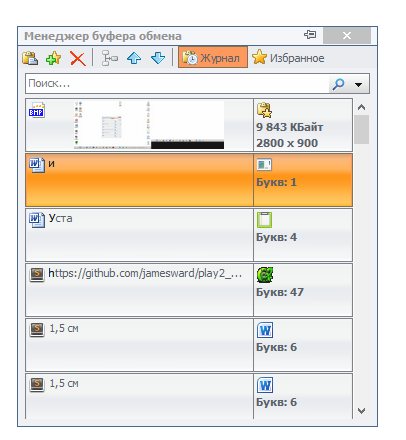406x440 pixels.
Task: Delete selected entry with red X icon
Action: click(78, 58)
